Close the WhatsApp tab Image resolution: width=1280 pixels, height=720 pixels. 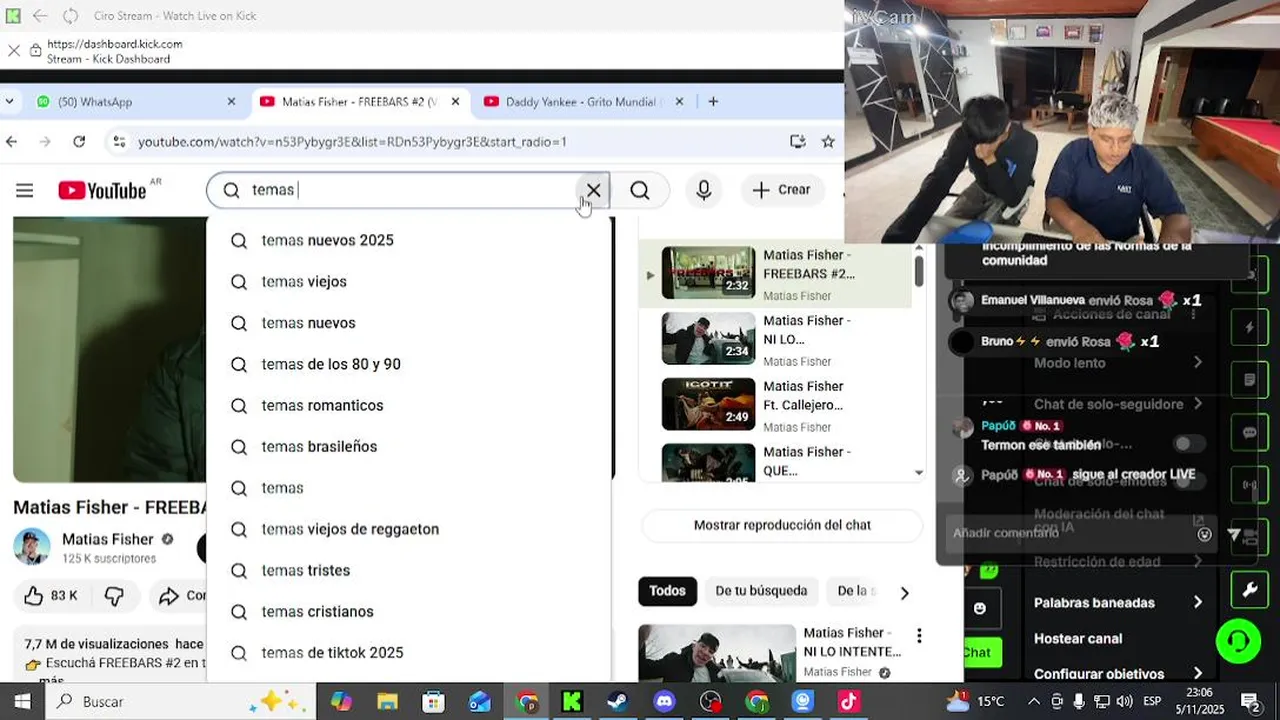(231, 102)
